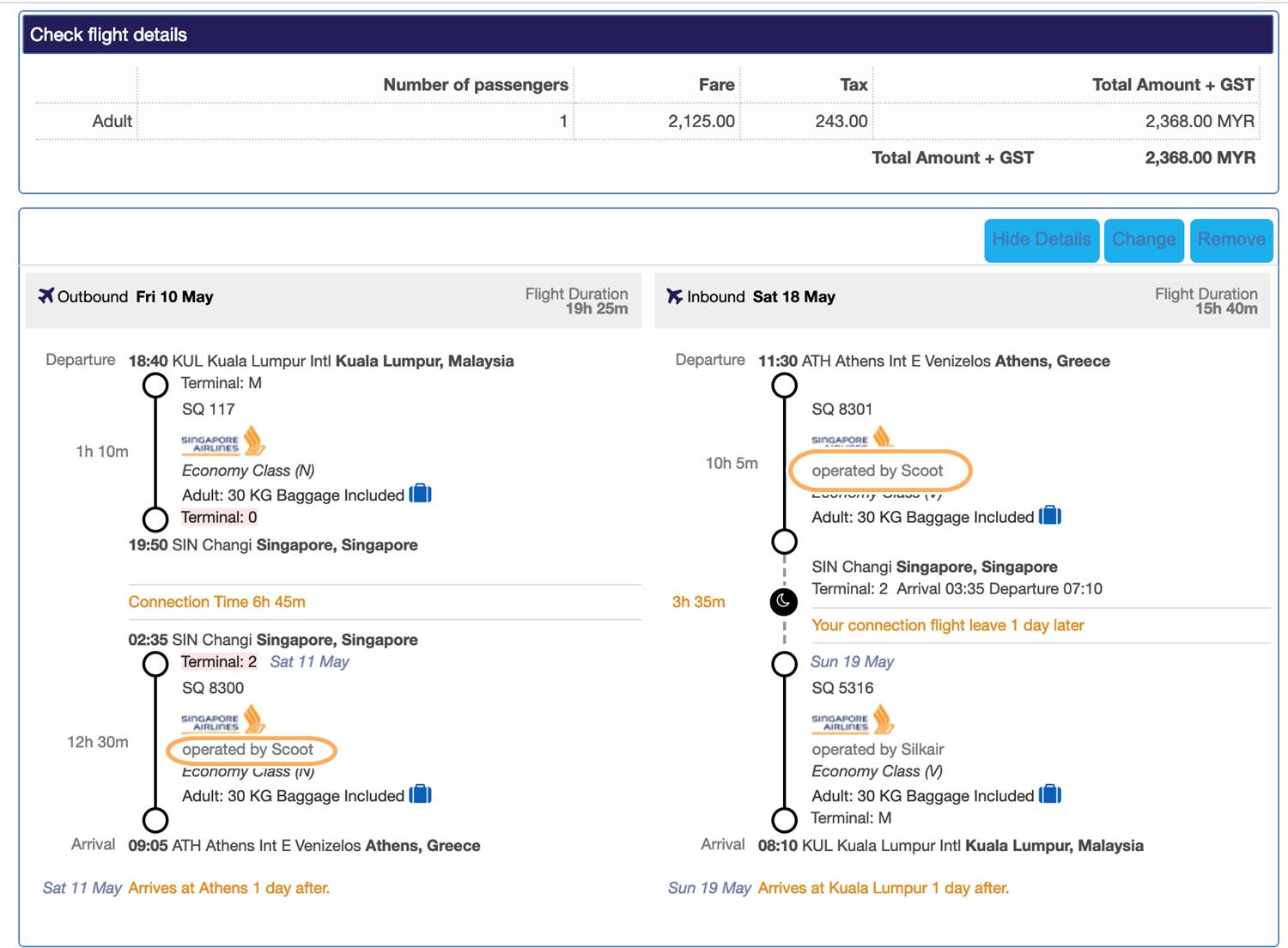Screen dimensions: 1288x948
Task: Click 'operated by Scoot' under SQ 8301
Action: (877, 471)
